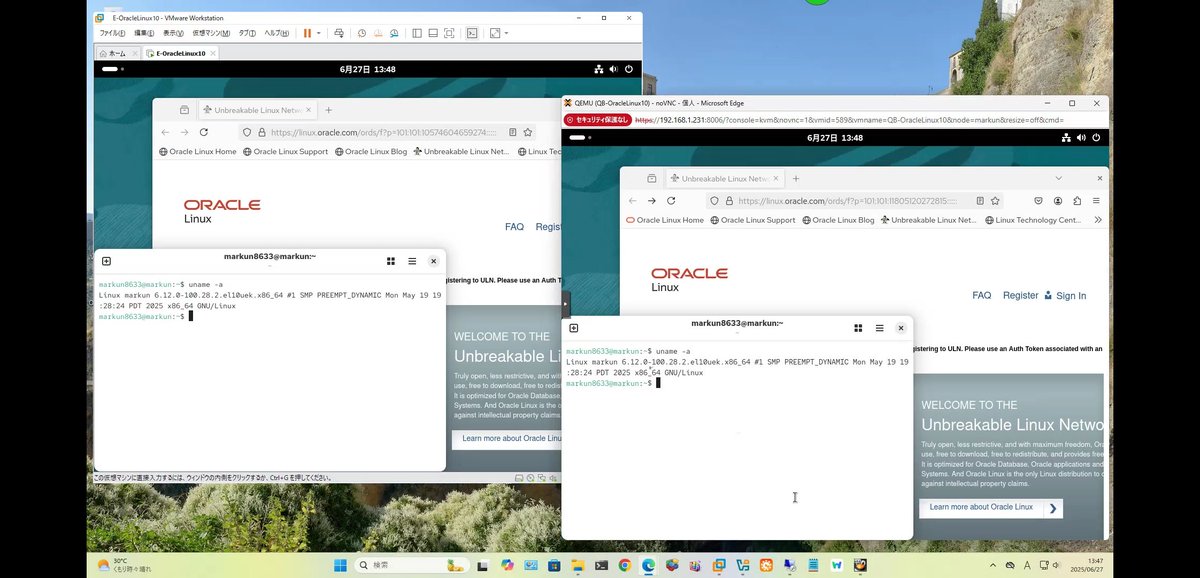The height and width of the screenshot is (578, 1200).
Task: Open Oracle Linux Home bookmark in VMware Firefox
Action: pyautogui.click(x=198, y=152)
